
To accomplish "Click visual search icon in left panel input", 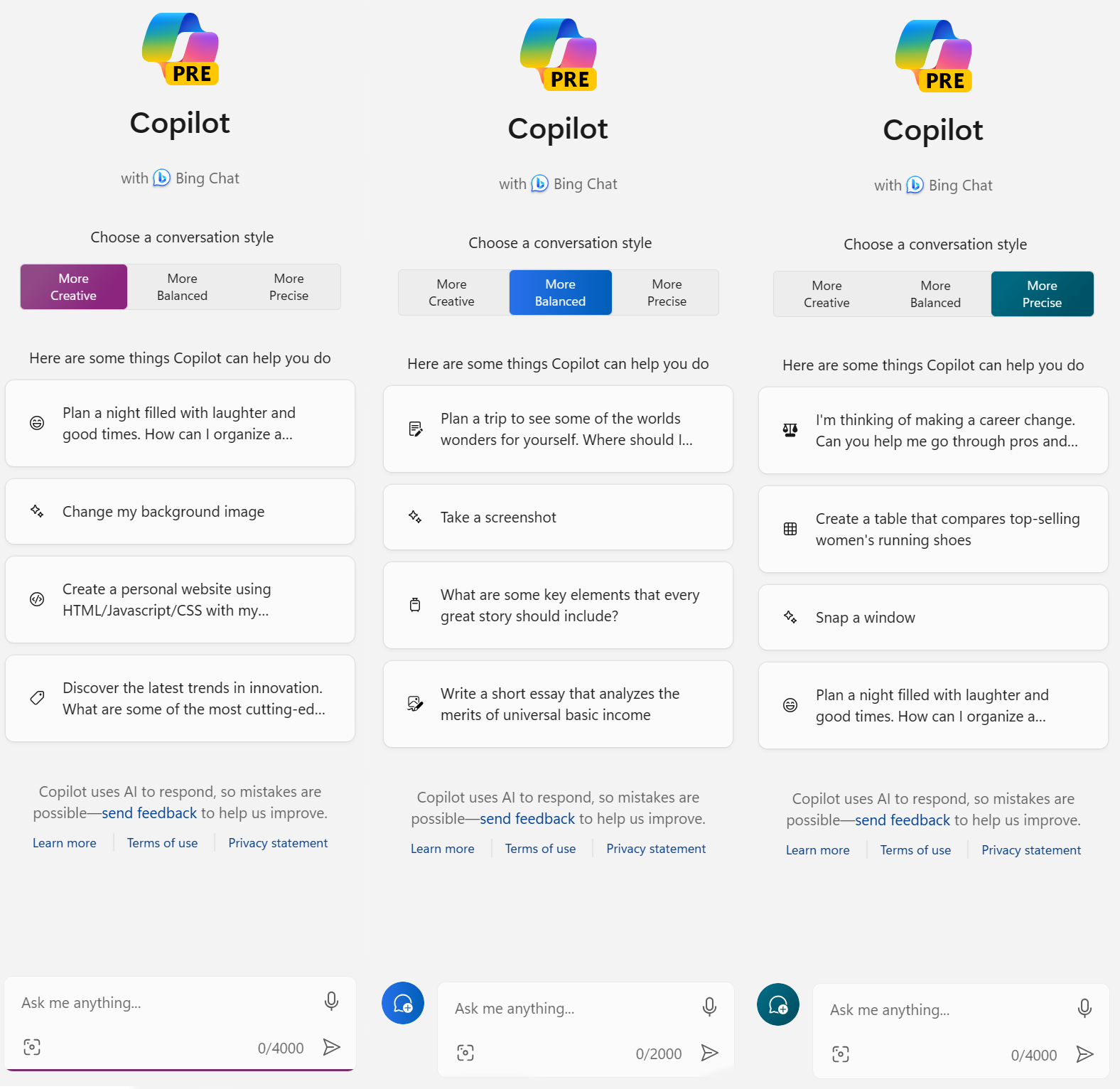I will 32,1046.
